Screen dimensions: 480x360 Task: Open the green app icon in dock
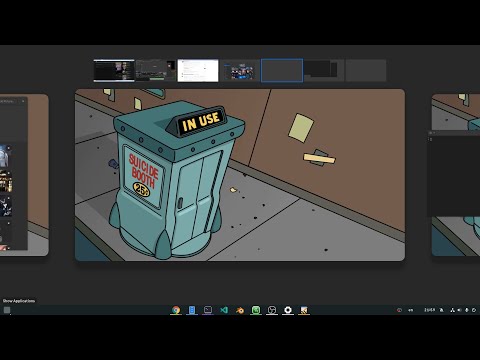(x=256, y=310)
